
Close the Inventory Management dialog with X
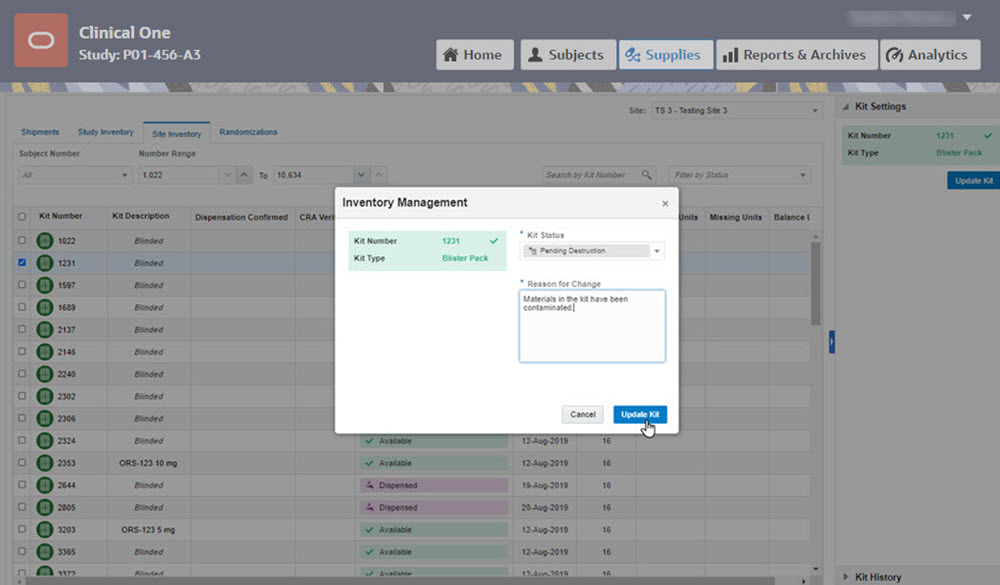coord(665,204)
